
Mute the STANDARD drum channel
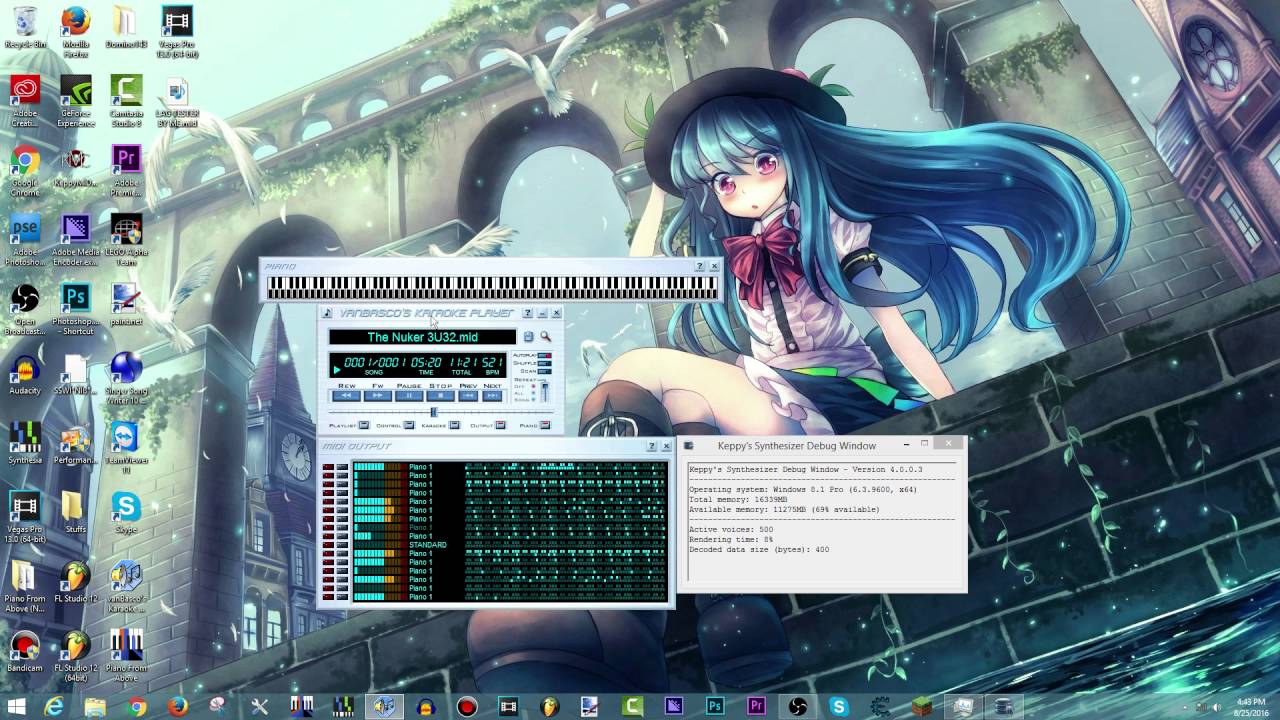tap(328, 545)
